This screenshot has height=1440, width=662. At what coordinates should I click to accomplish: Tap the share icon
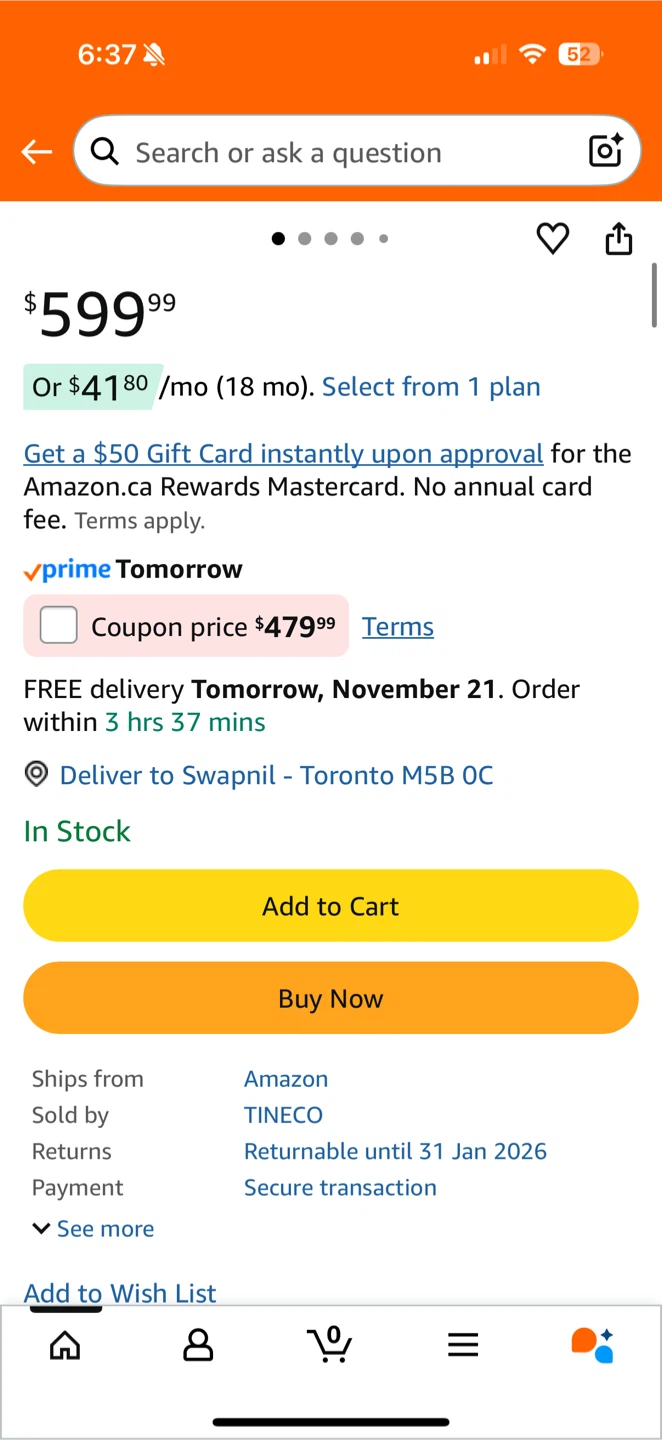(x=619, y=239)
